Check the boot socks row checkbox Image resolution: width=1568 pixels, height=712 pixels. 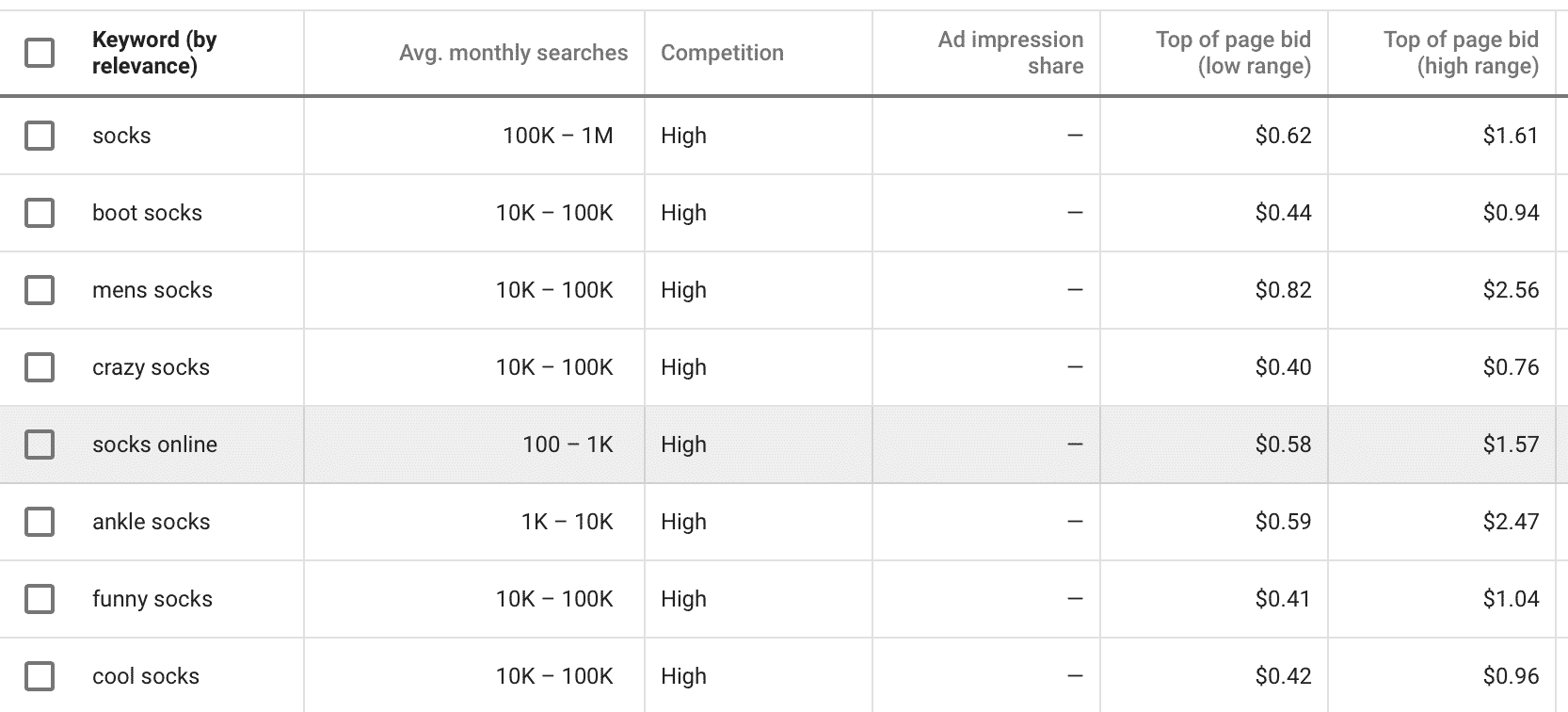(40, 213)
